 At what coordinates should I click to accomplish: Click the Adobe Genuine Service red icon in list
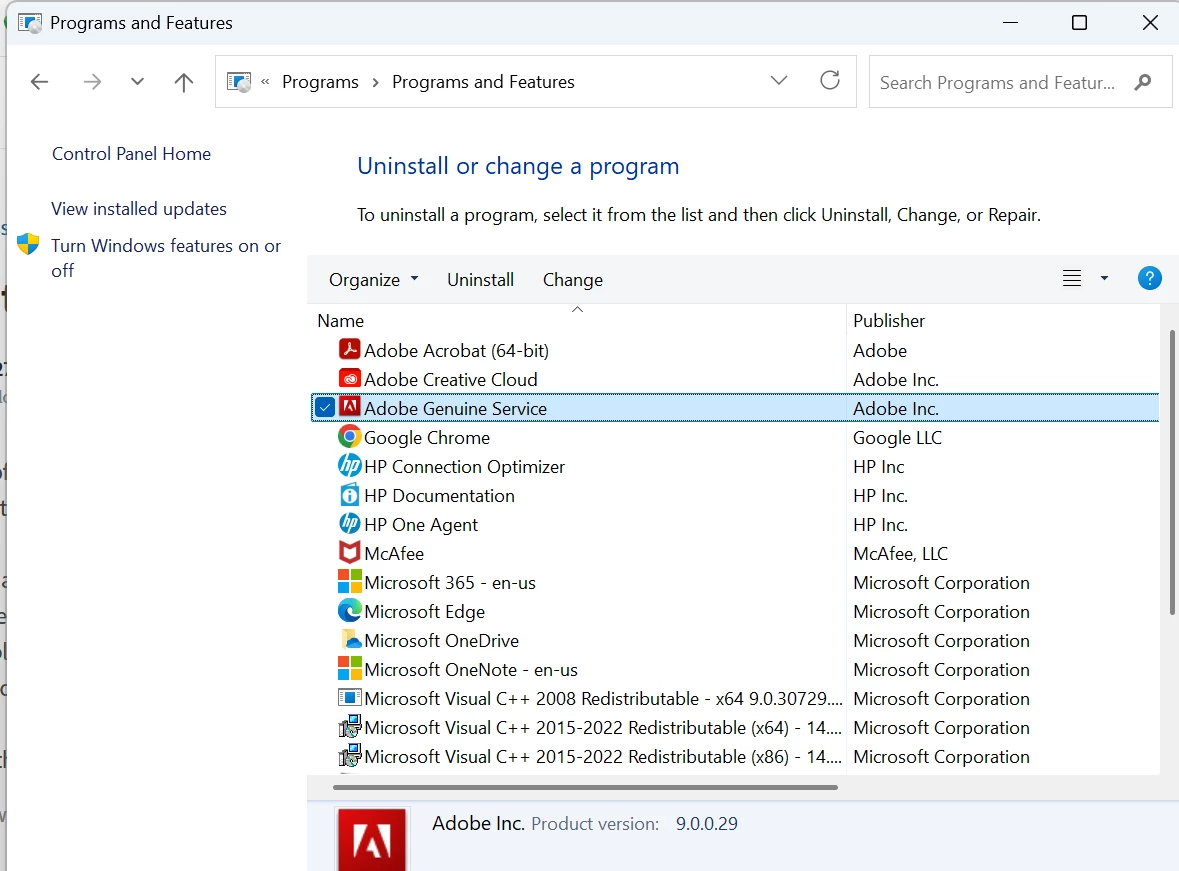coord(349,408)
